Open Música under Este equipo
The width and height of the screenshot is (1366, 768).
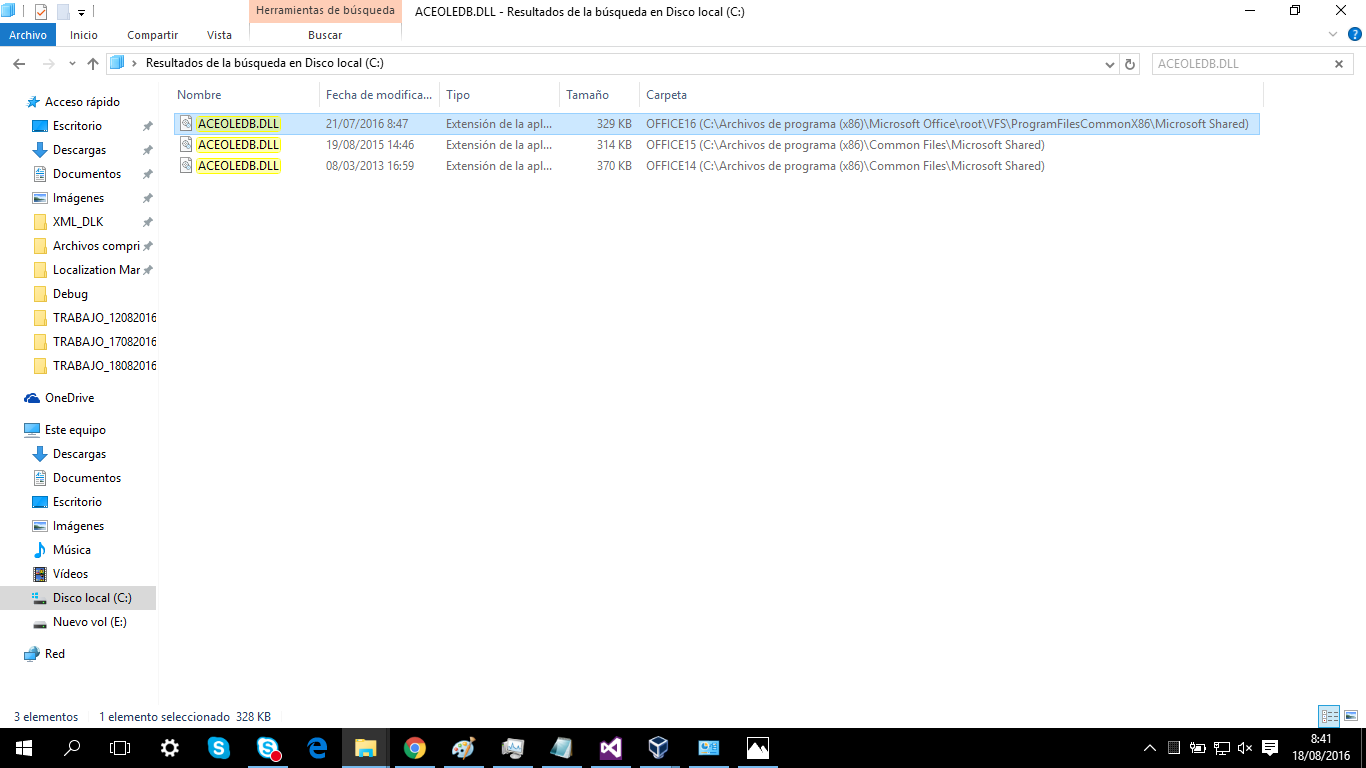71,550
